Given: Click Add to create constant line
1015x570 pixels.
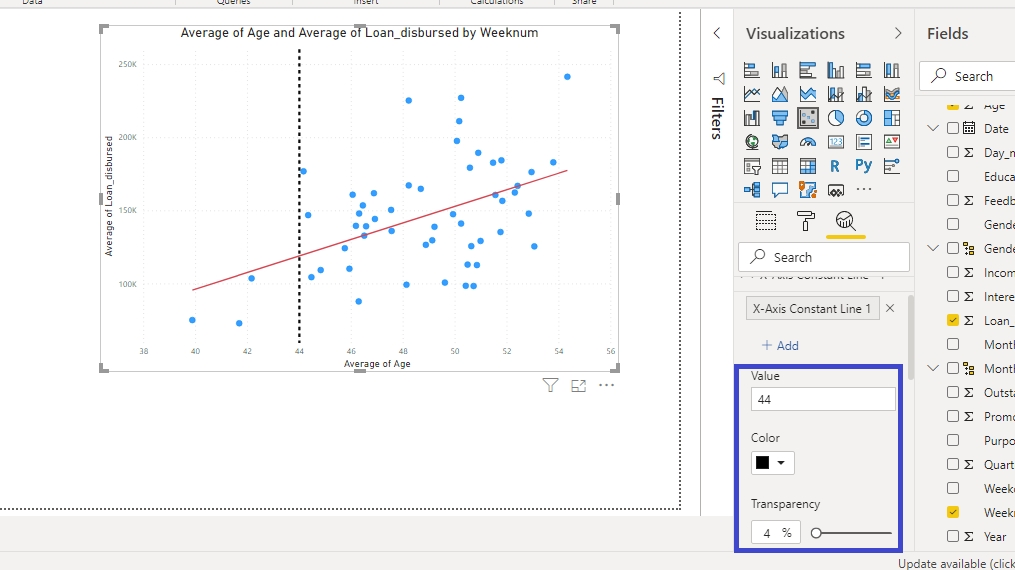Looking at the screenshot, I should point(780,345).
